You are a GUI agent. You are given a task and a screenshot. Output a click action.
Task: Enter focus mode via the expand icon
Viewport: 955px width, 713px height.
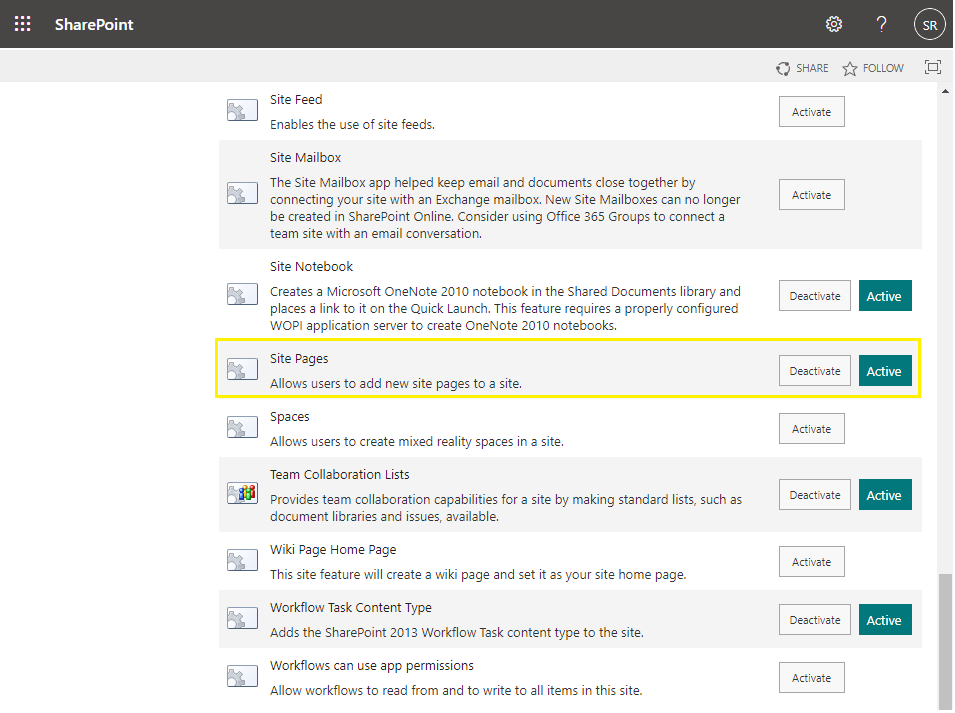click(932, 67)
